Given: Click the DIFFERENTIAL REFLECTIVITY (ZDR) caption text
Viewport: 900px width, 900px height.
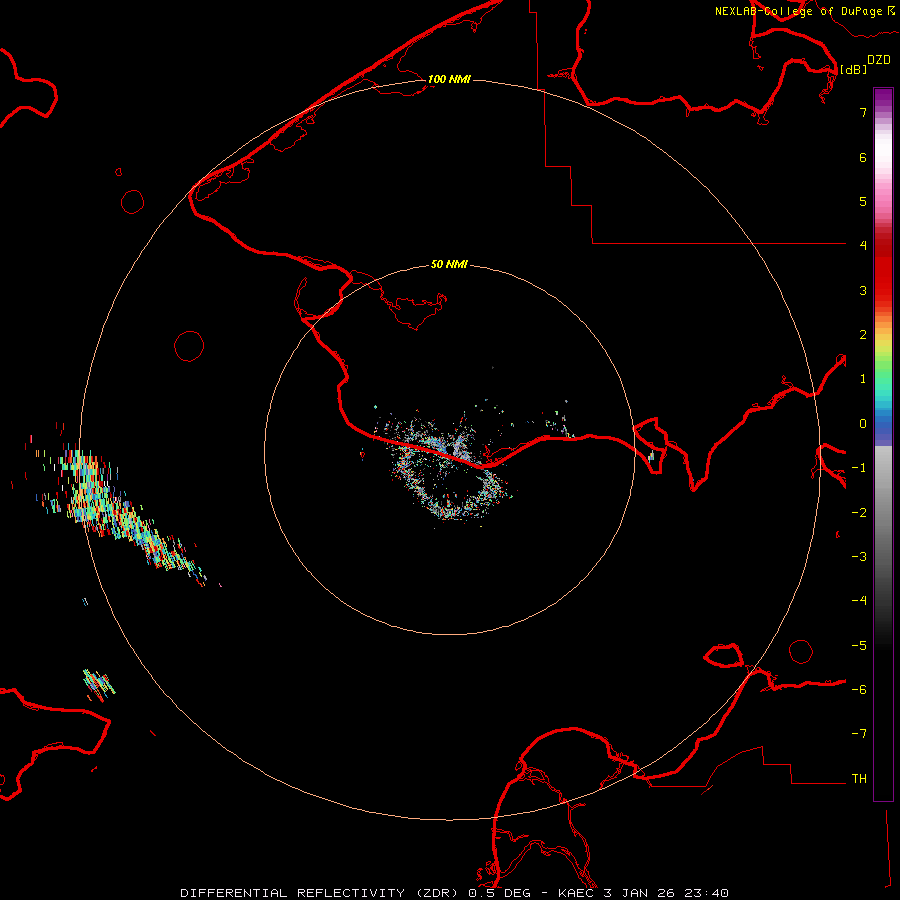Looking at the screenshot, I should tap(318, 893).
